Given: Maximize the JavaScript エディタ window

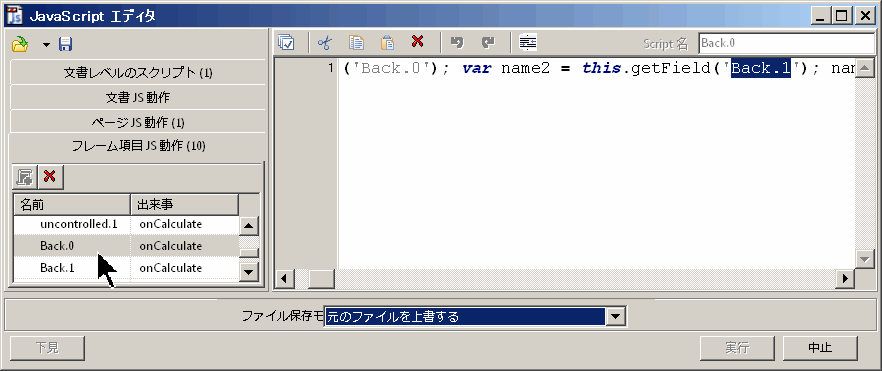Looking at the screenshot, I should tap(842, 16).
